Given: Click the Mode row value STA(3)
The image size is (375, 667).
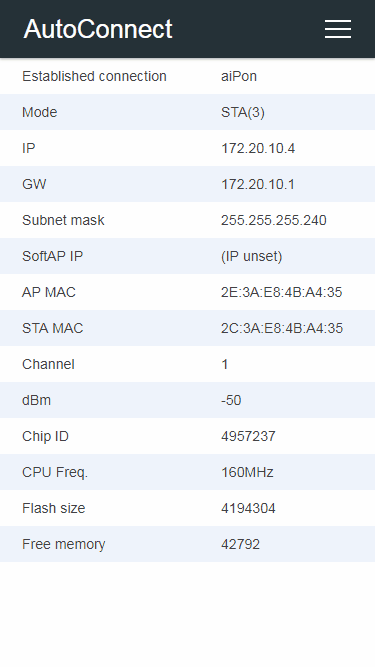Looking at the screenshot, I should click(x=243, y=112).
